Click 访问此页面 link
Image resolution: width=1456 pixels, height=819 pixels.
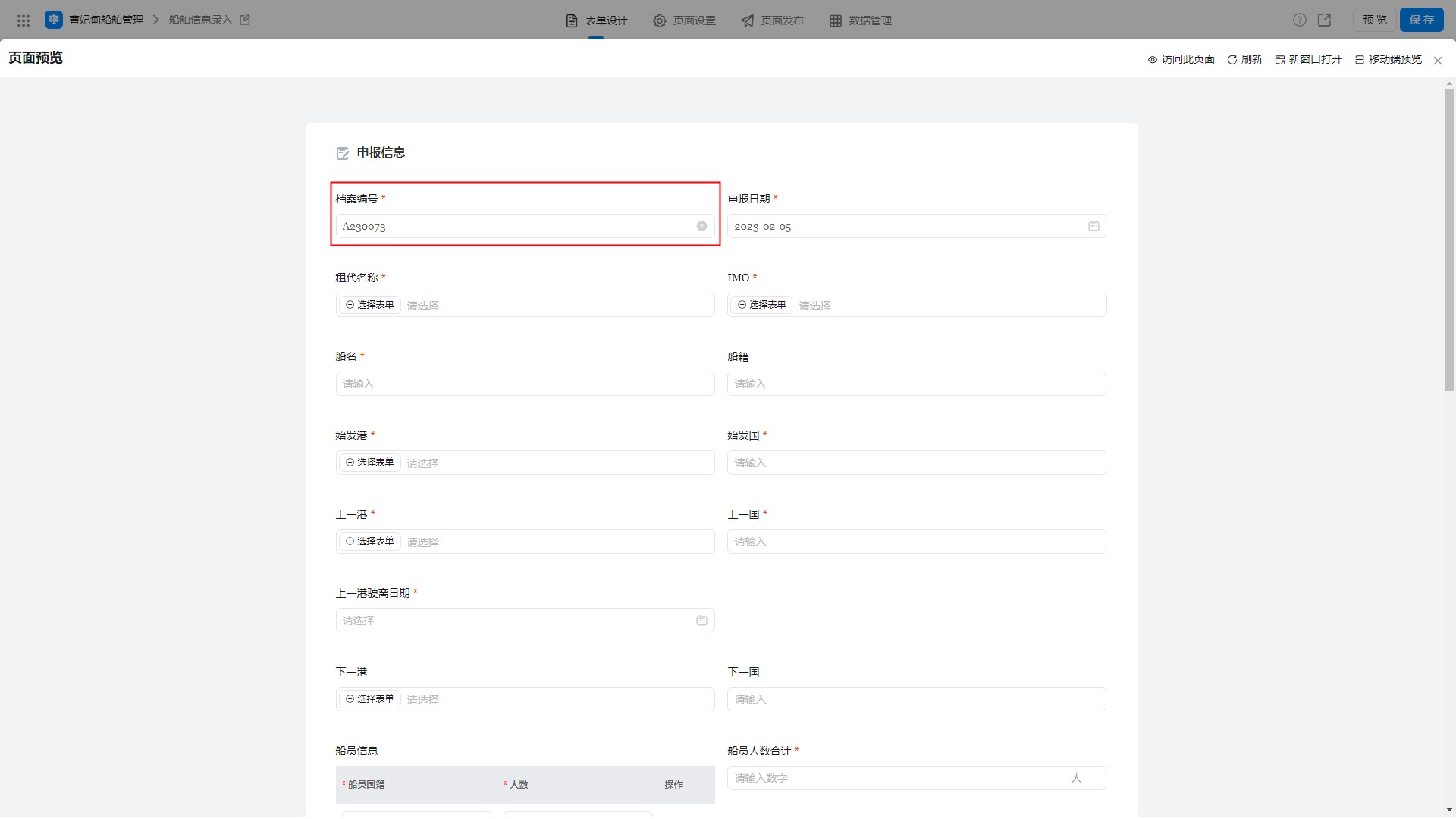(x=1181, y=59)
